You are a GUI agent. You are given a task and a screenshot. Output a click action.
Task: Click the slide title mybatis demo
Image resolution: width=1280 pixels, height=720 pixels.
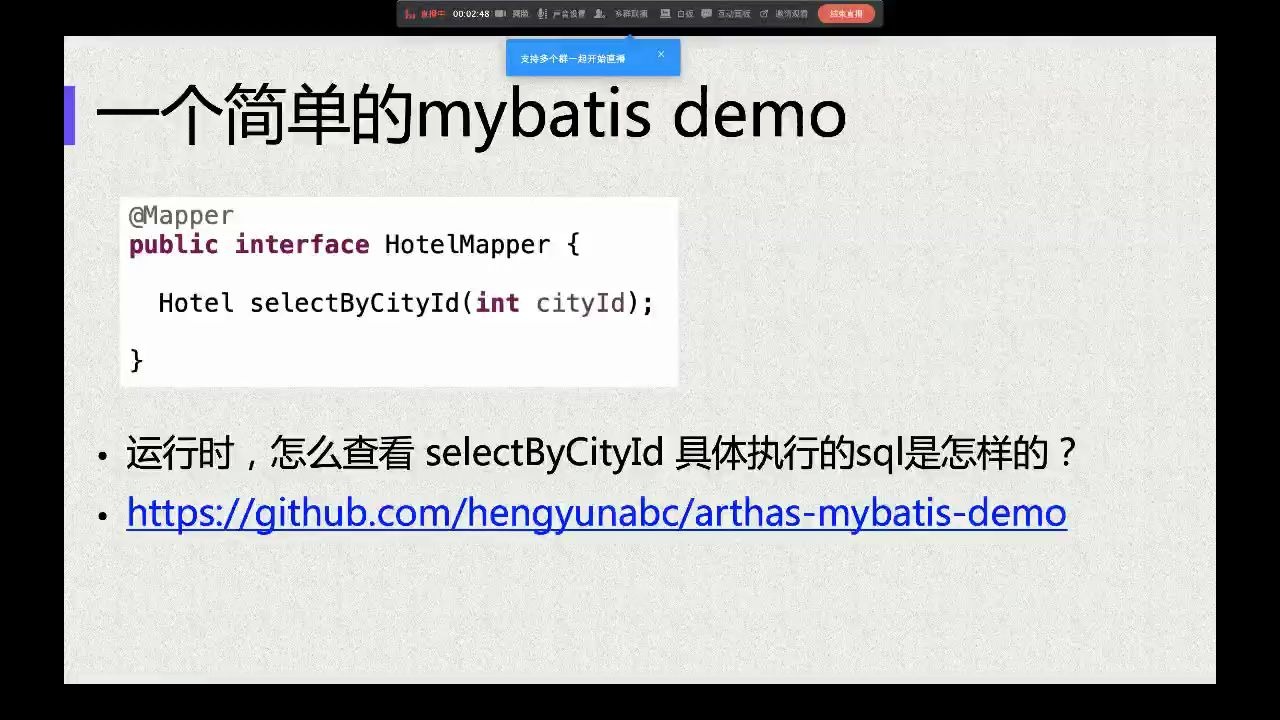pos(471,114)
